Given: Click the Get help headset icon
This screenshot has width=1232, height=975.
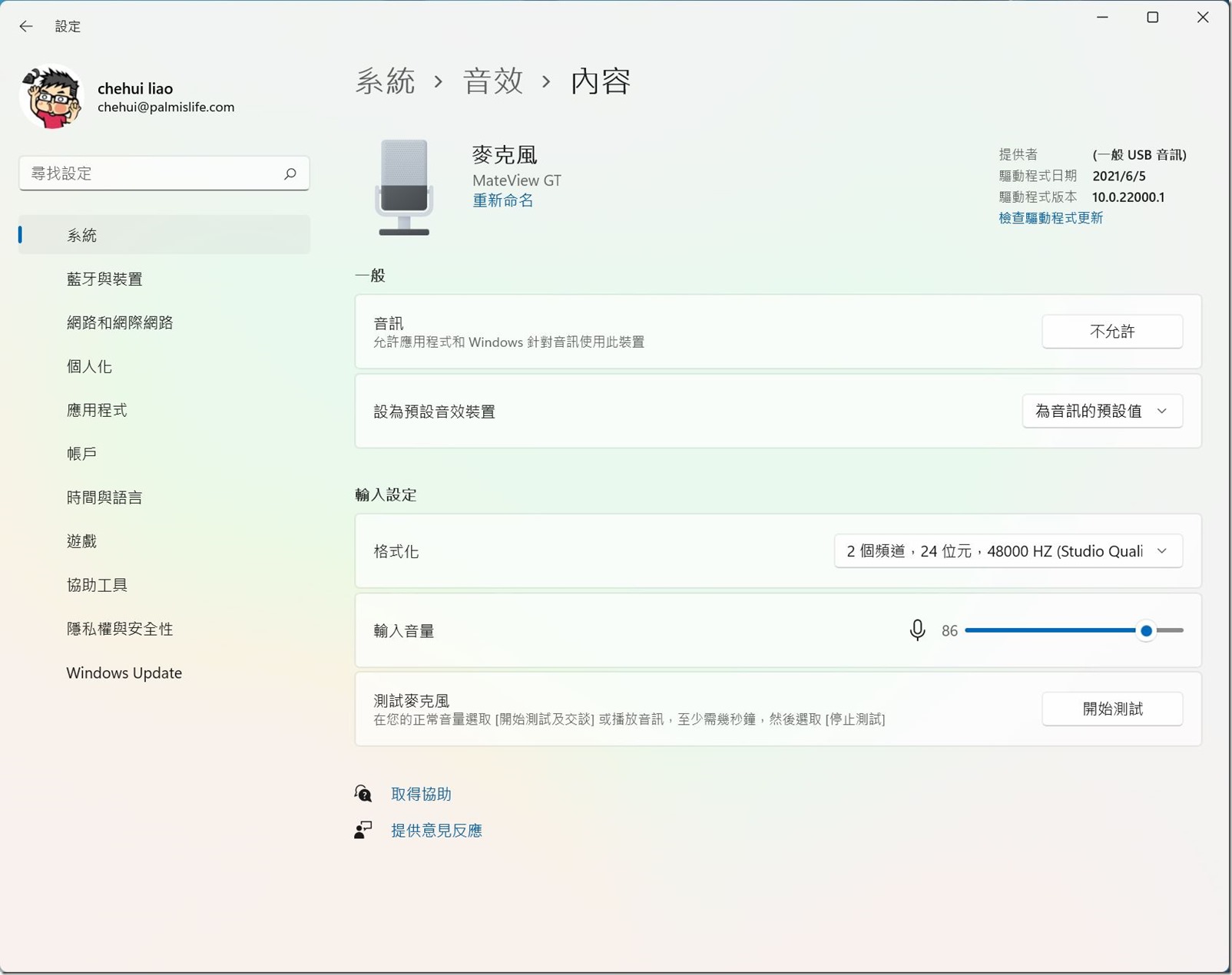Looking at the screenshot, I should (x=363, y=794).
